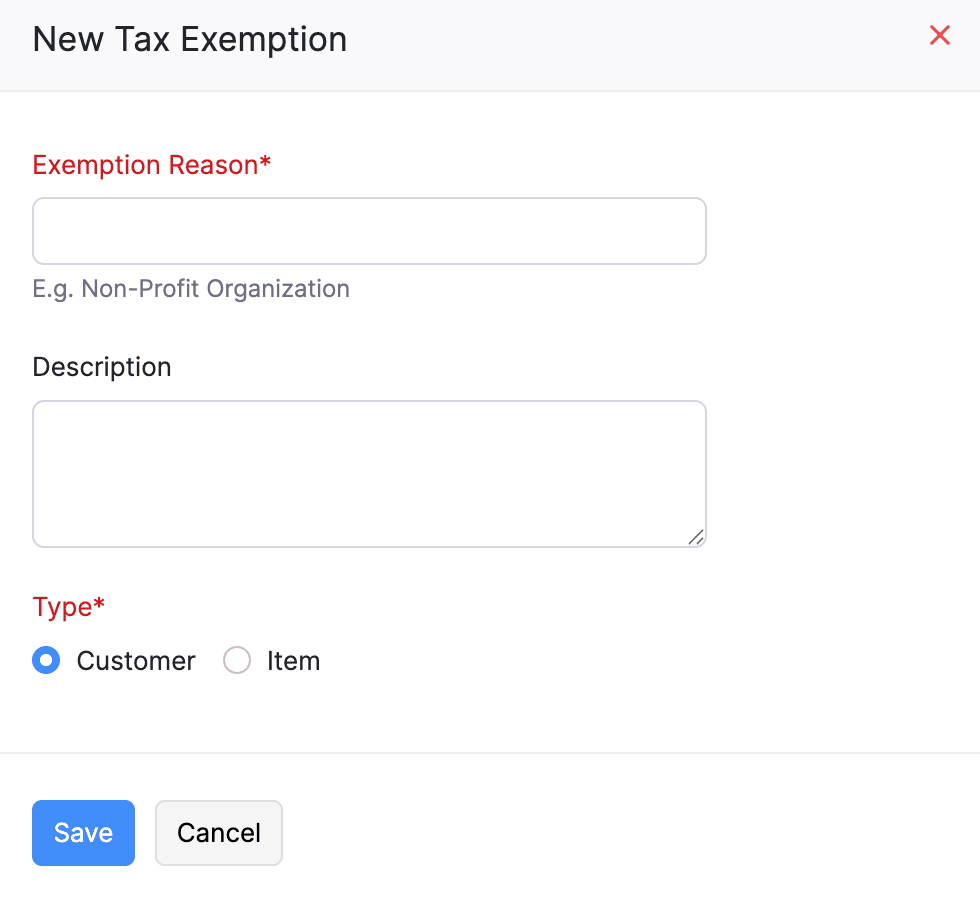The width and height of the screenshot is (980, 898).
Task: Cancel creating the tax exemption
Action: [218, 832]
